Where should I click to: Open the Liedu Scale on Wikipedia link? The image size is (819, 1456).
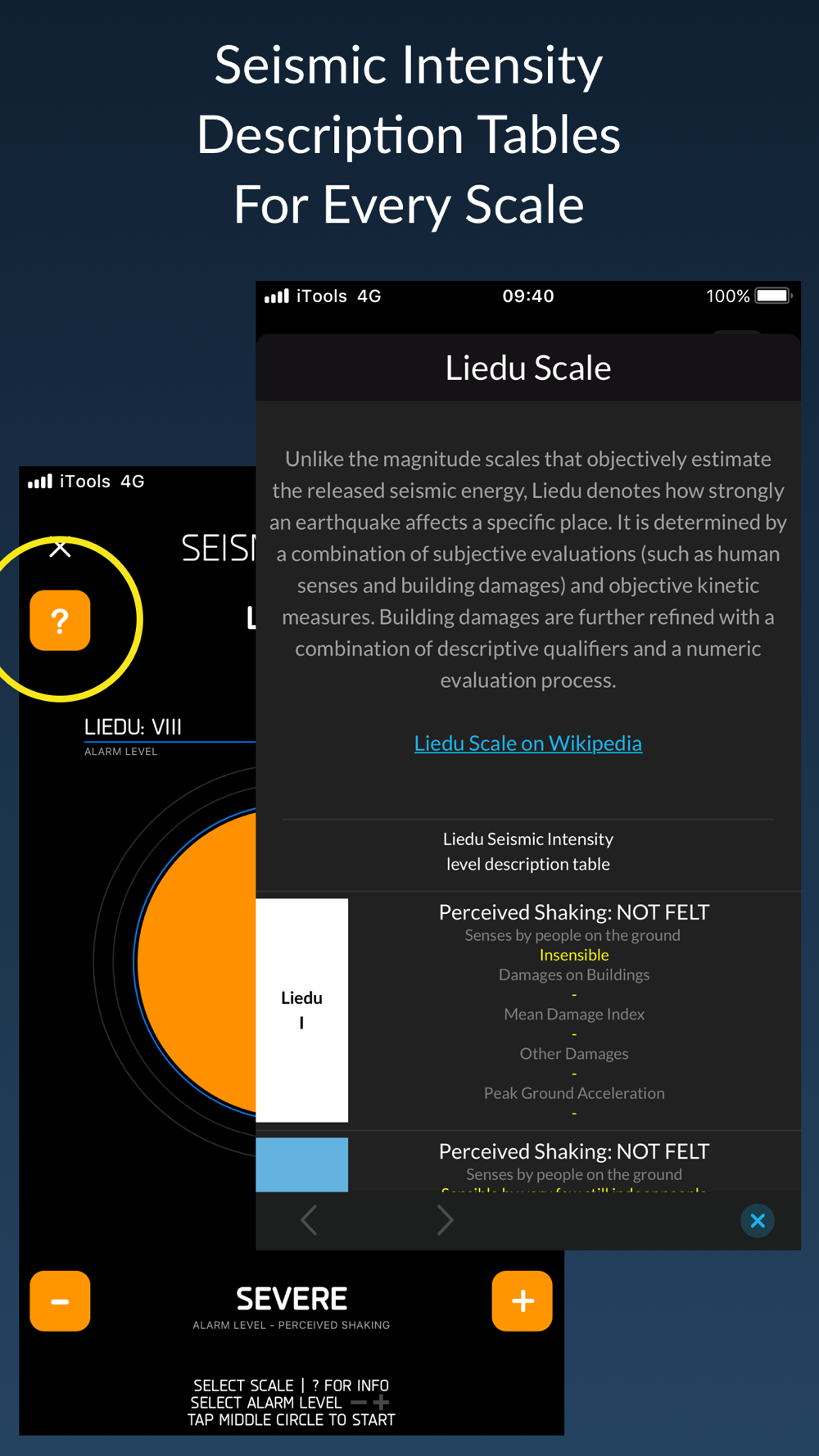pos(528,743)
